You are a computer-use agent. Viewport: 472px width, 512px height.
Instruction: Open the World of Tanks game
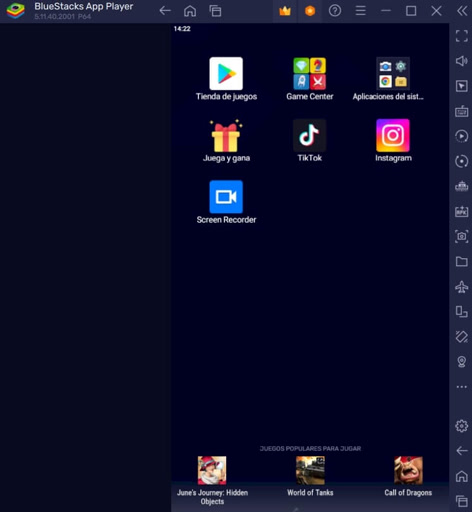pos(310,470)
